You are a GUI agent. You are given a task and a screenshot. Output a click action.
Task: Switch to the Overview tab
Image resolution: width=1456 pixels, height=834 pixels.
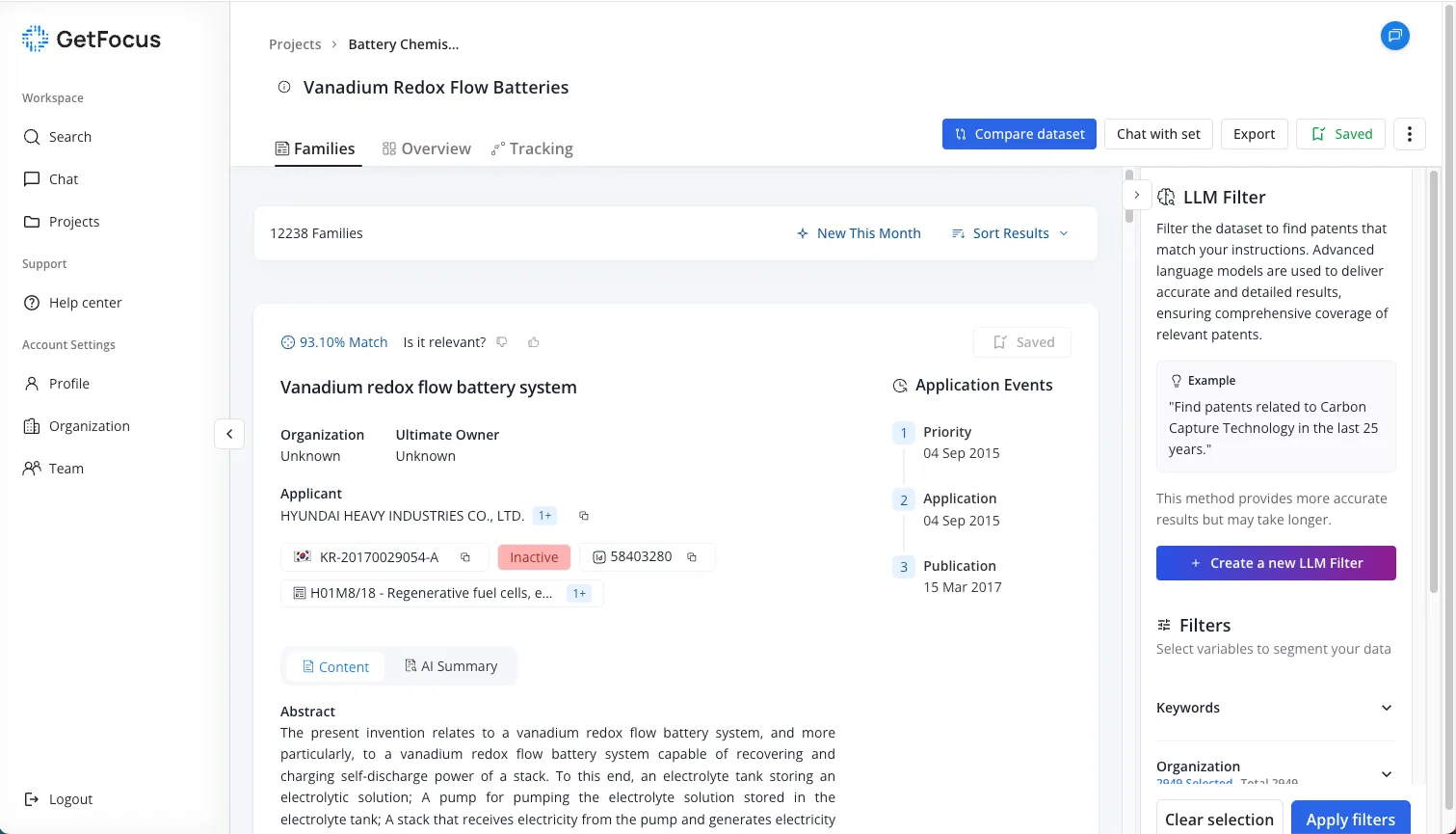427,148
